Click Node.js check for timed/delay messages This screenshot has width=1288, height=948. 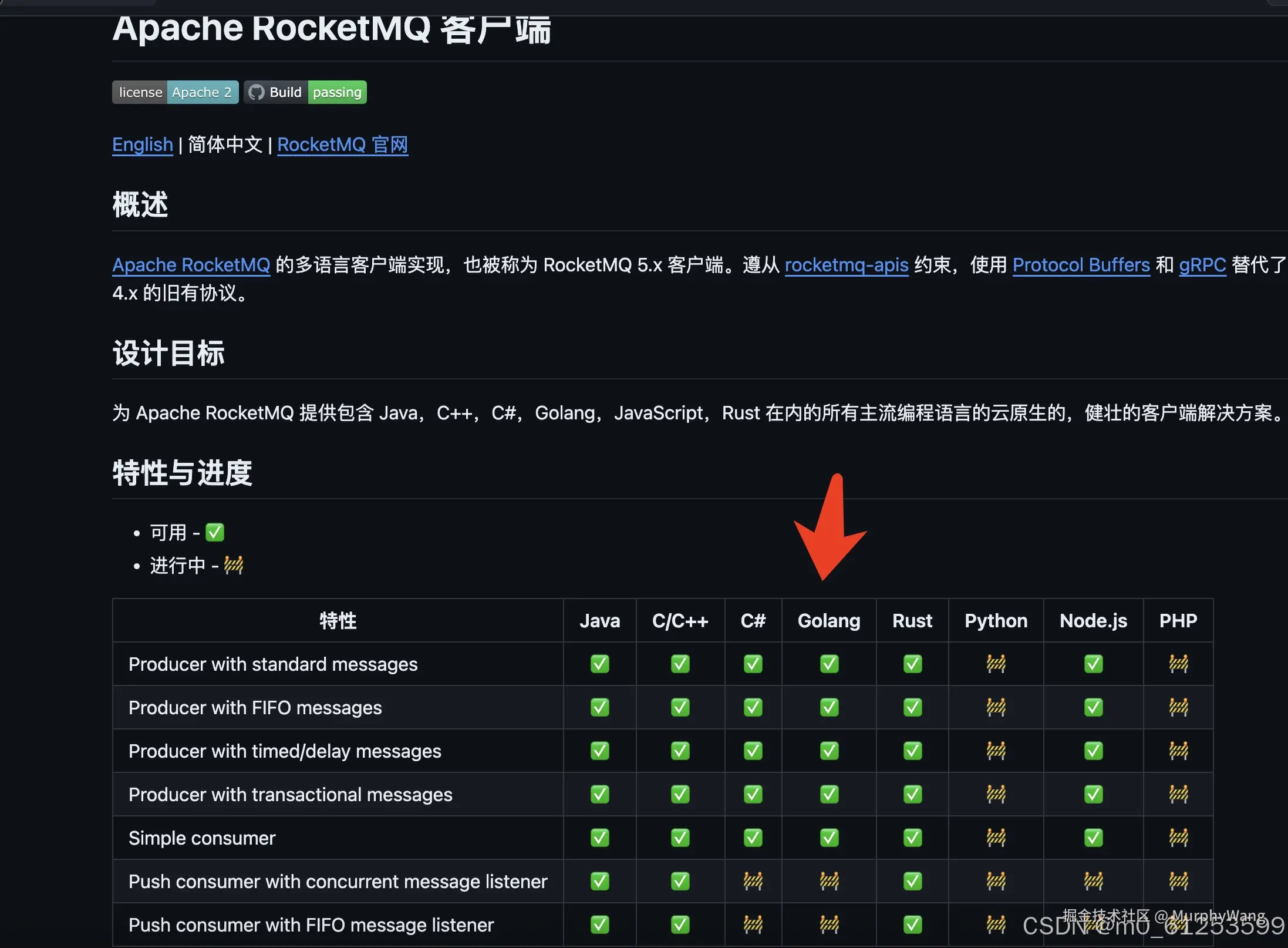(1093, 751)
